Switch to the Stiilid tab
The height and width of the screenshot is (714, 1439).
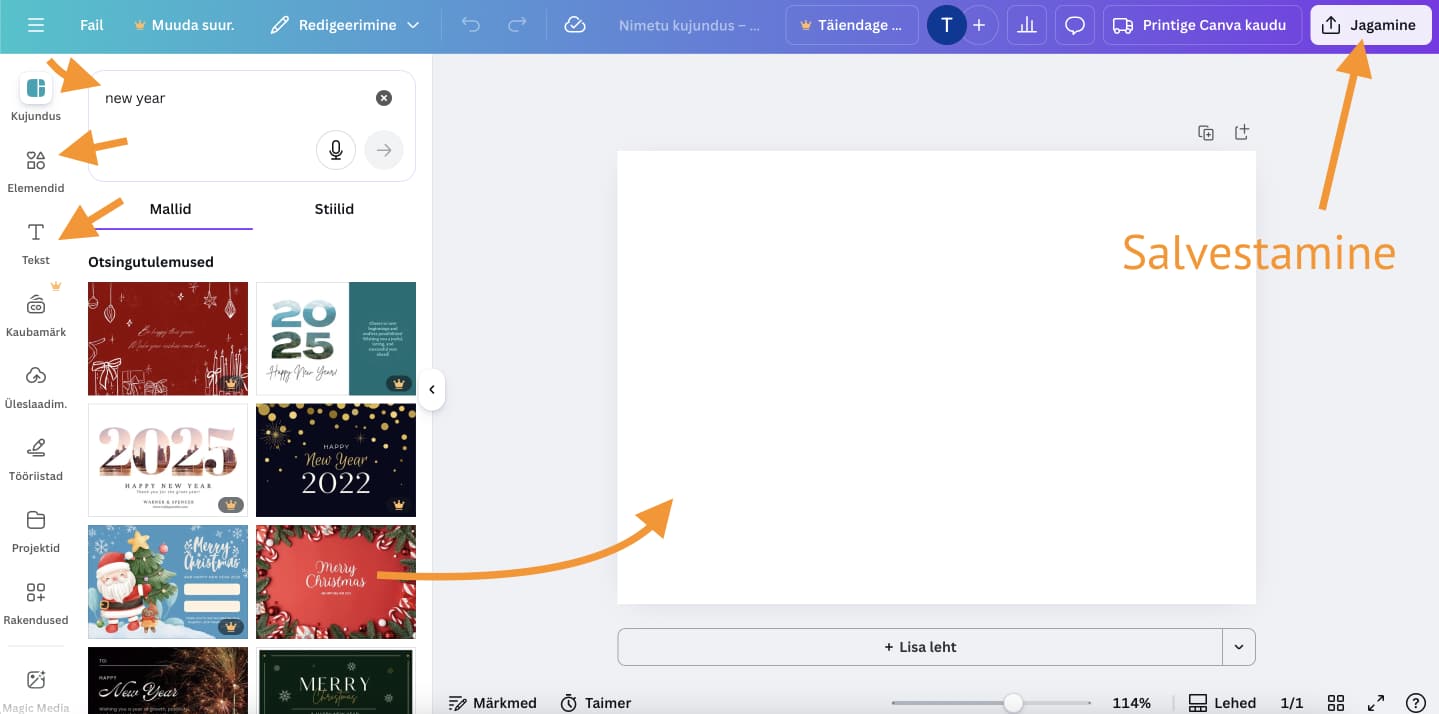pyautogui.click(x=334, y=209)
